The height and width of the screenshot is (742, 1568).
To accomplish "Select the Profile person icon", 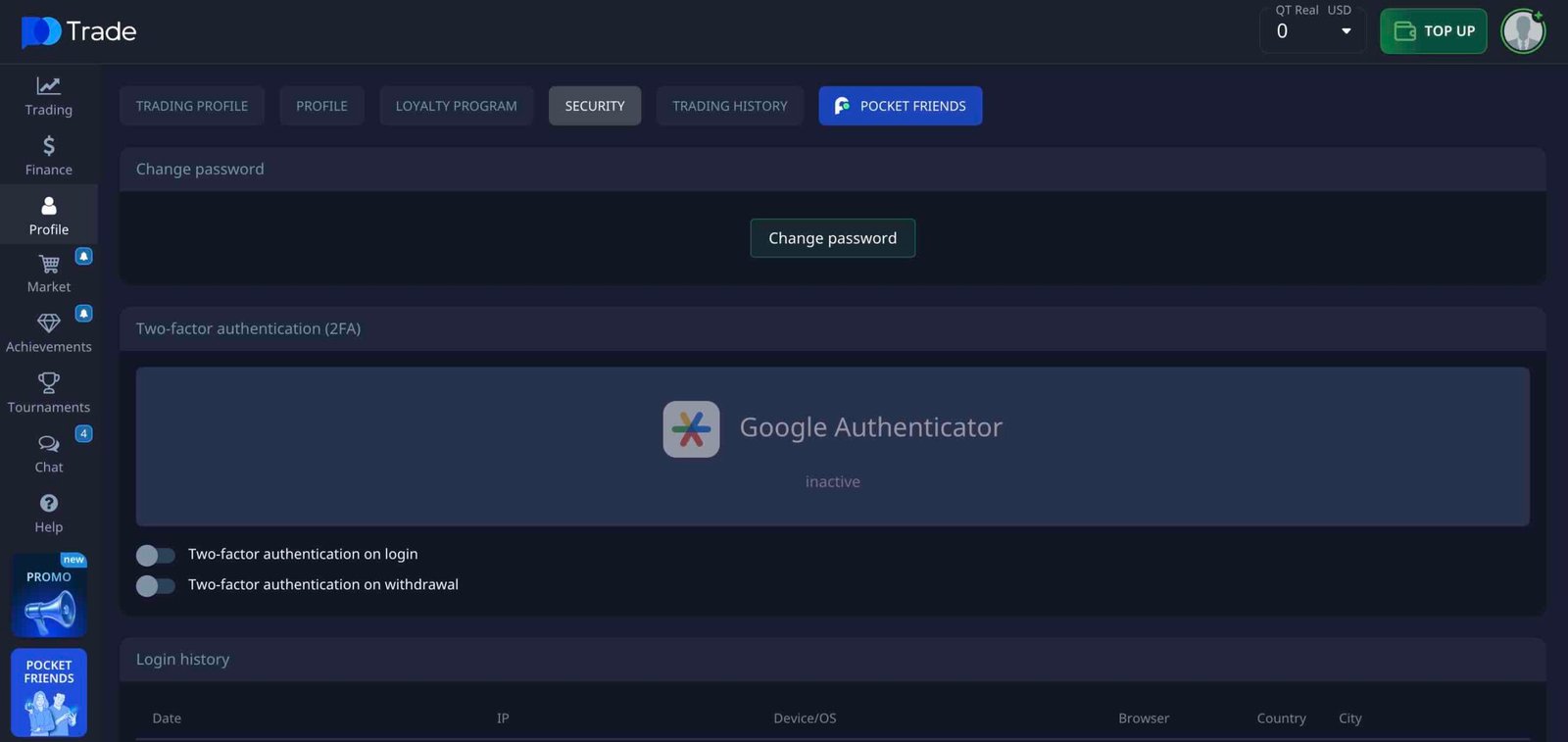I will pyautogui.click(x=48, y=206).
